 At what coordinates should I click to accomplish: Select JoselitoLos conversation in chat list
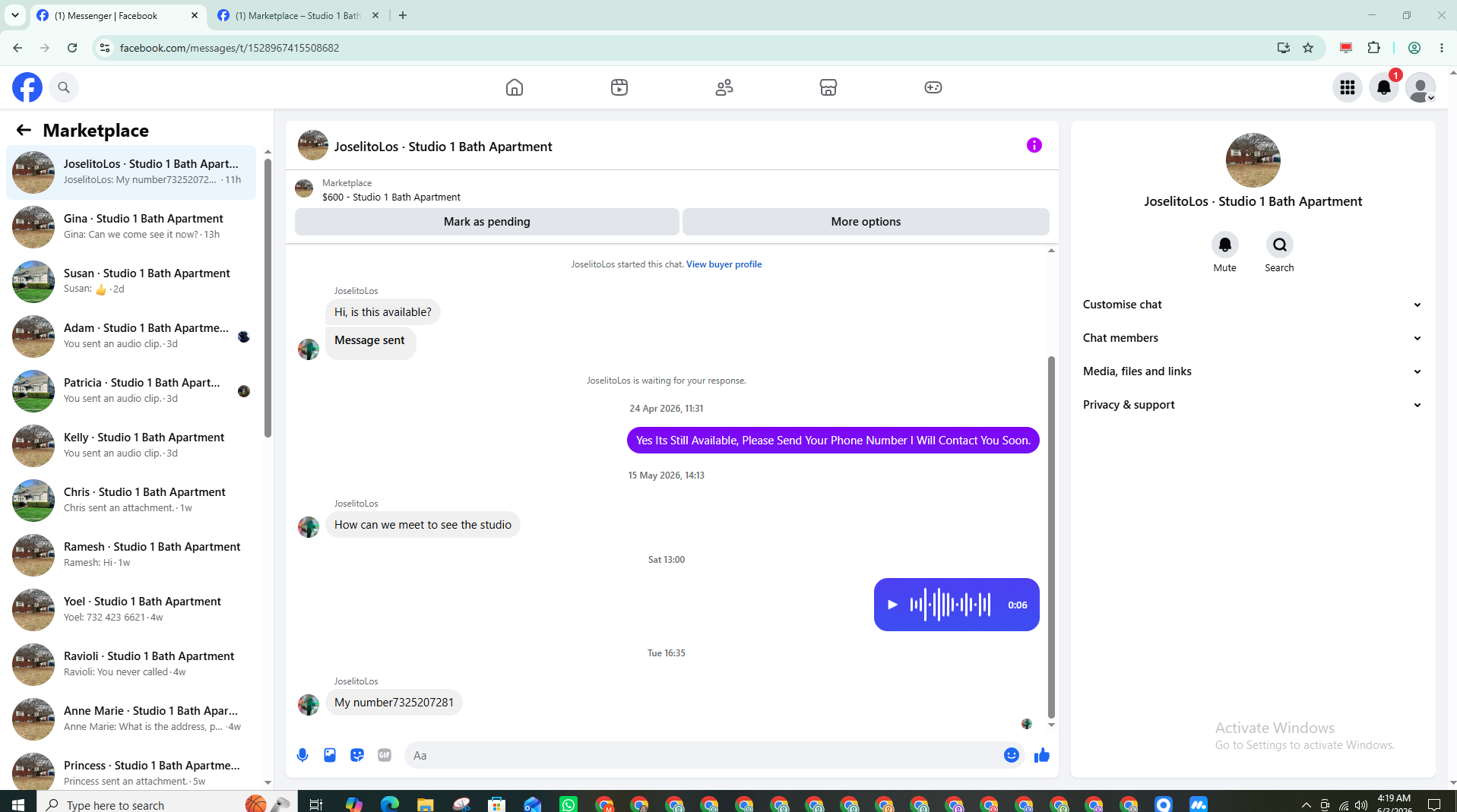point(131,172)
